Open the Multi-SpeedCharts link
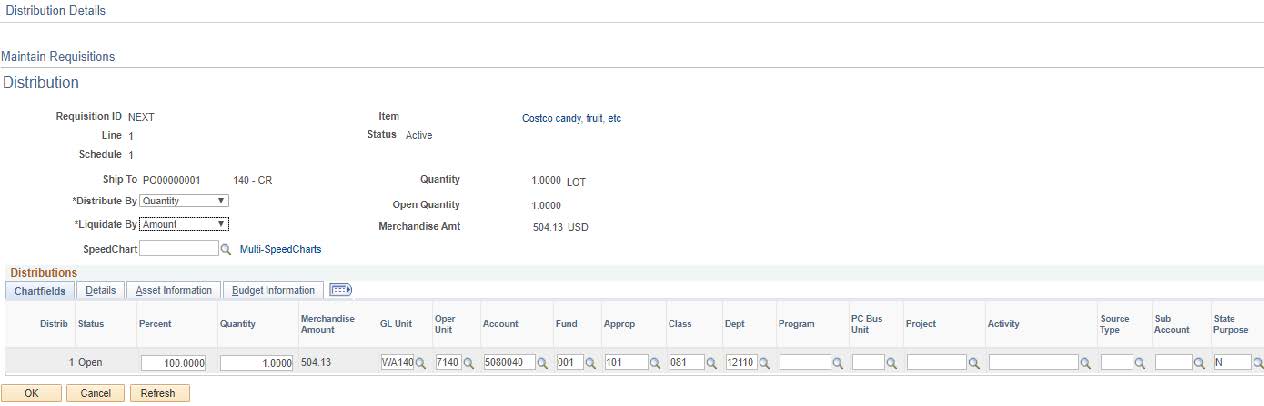 point(281,249)
